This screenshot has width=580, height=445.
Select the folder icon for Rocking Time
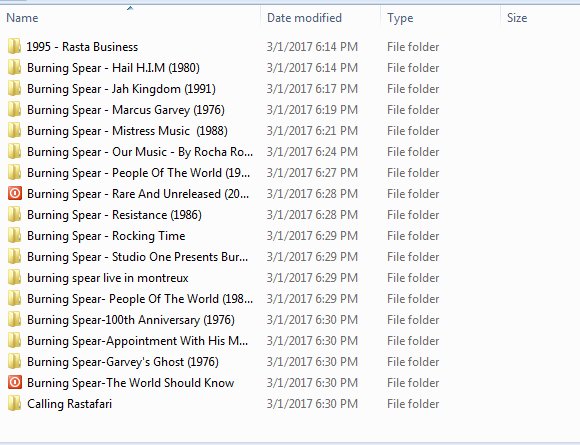click(x=14, y=236)
